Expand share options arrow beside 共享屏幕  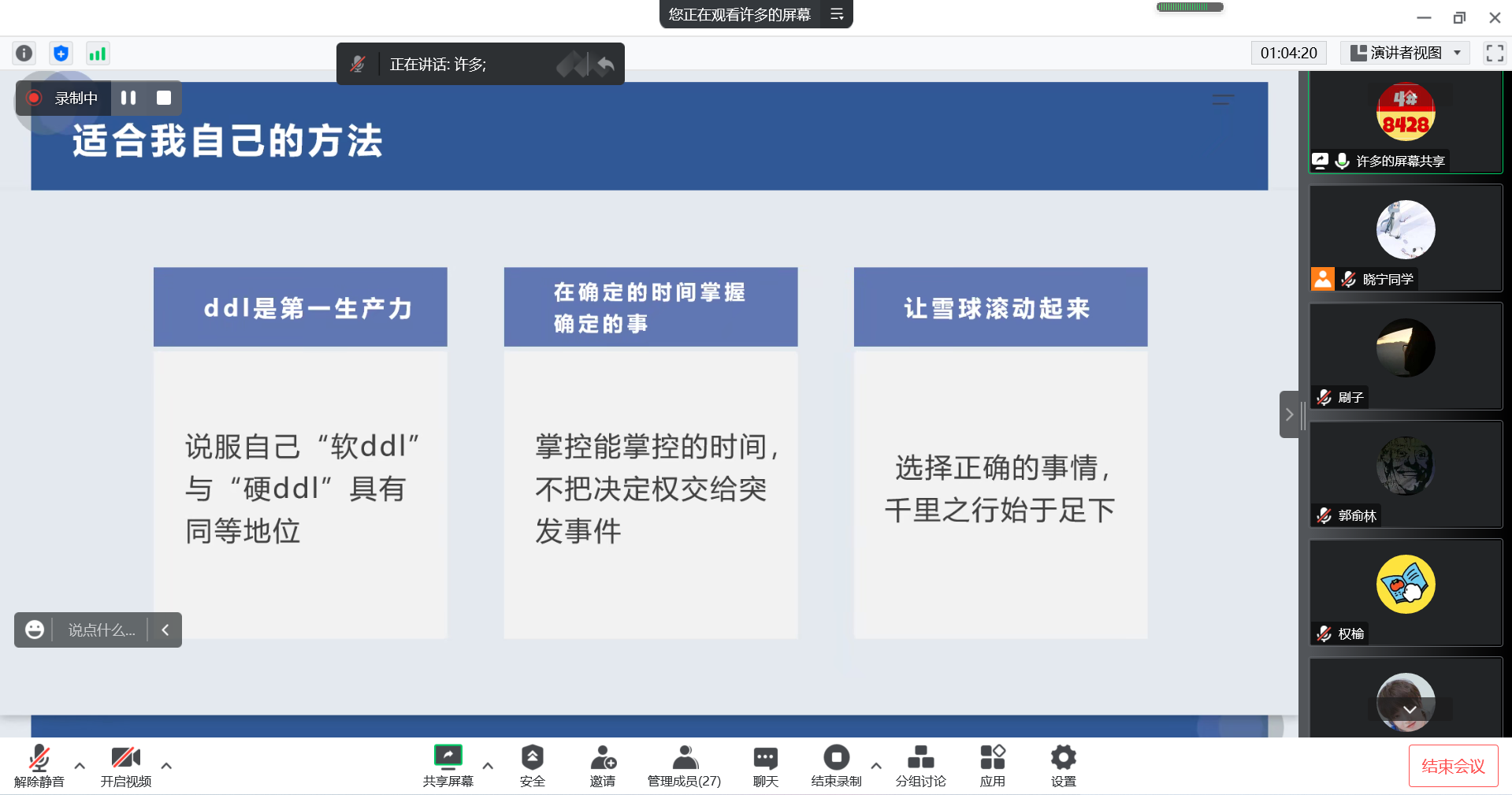click(x=488, y=765)
